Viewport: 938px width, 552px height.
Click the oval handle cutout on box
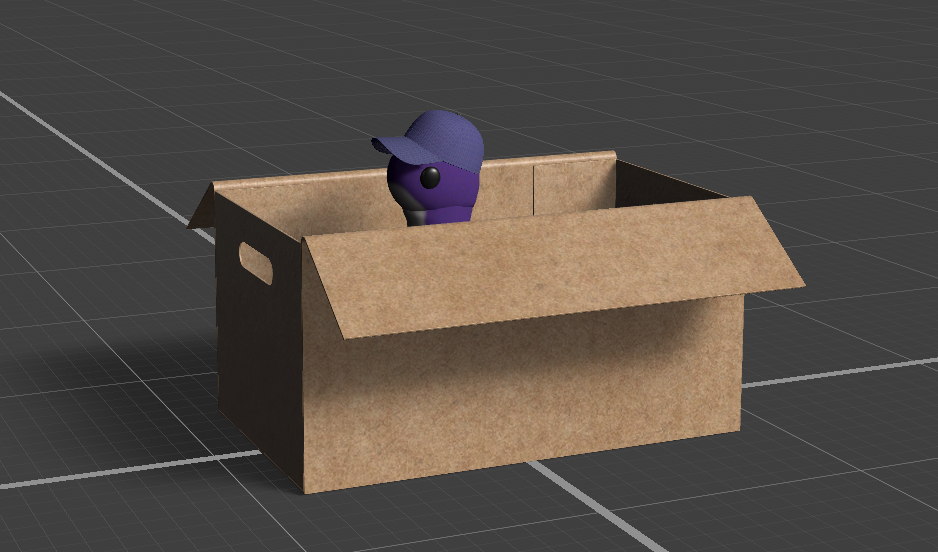[255, 262]
